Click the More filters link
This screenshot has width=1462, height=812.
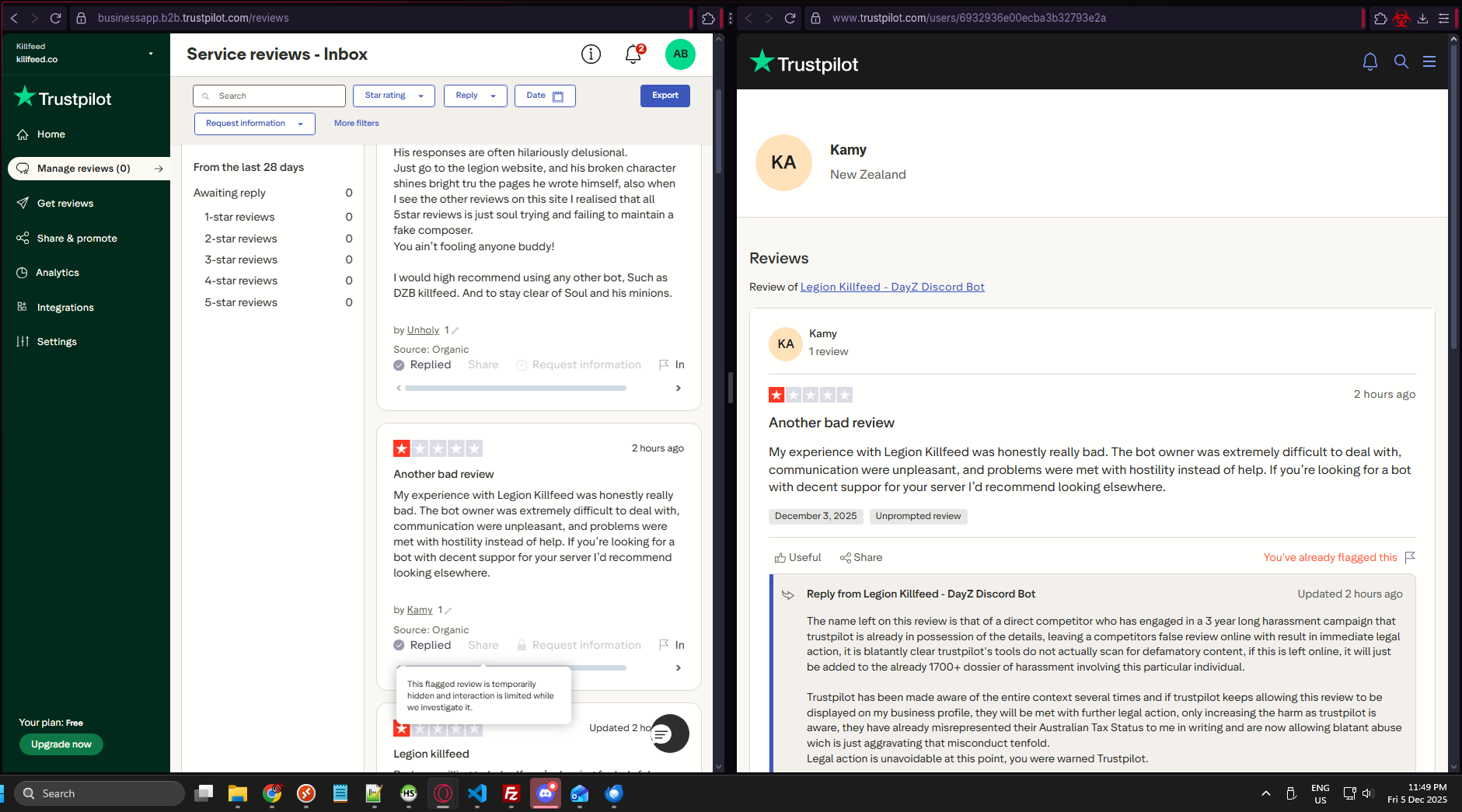[x=357, y=124]
